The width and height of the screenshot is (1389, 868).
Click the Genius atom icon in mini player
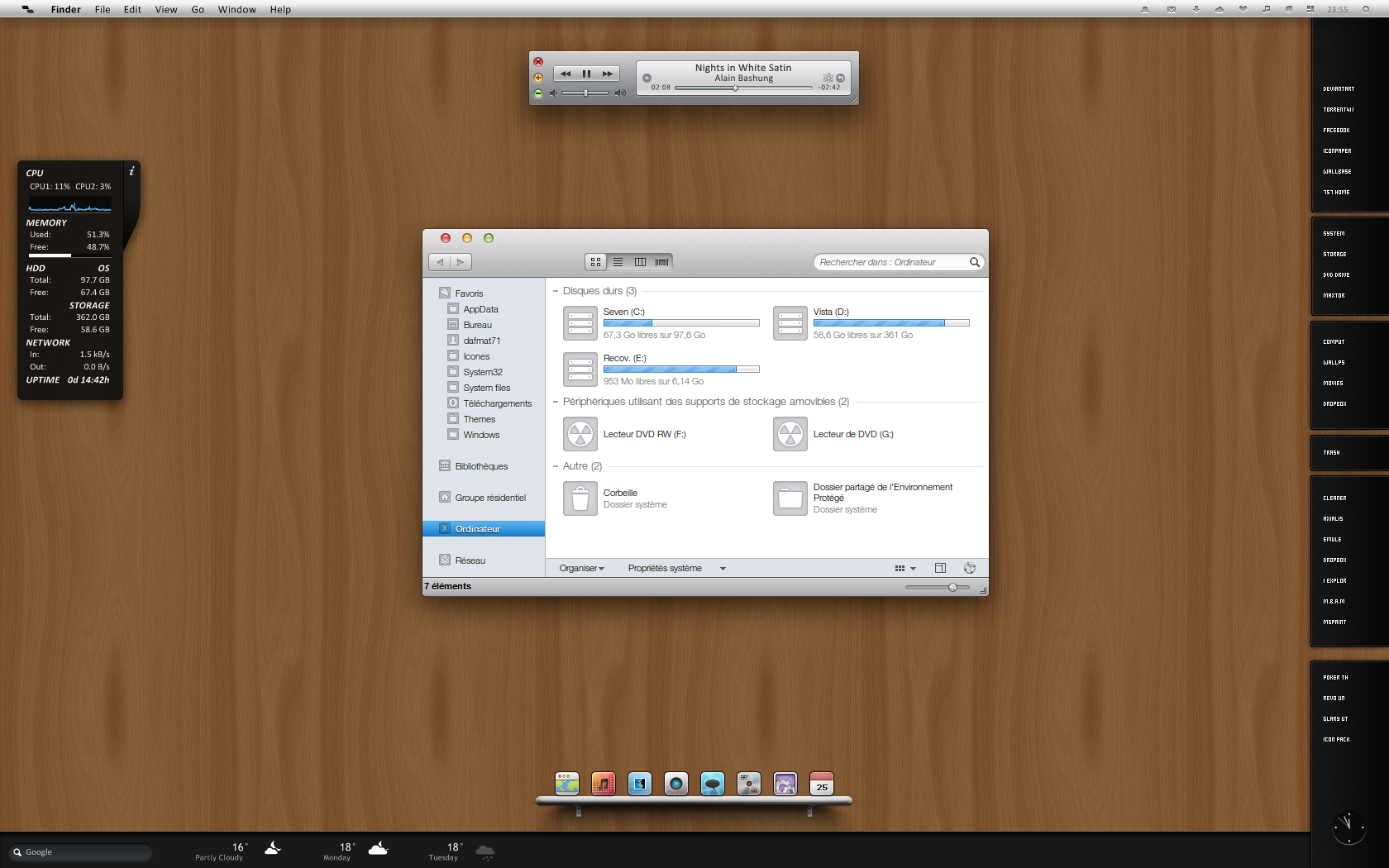[x=828, y=78]
